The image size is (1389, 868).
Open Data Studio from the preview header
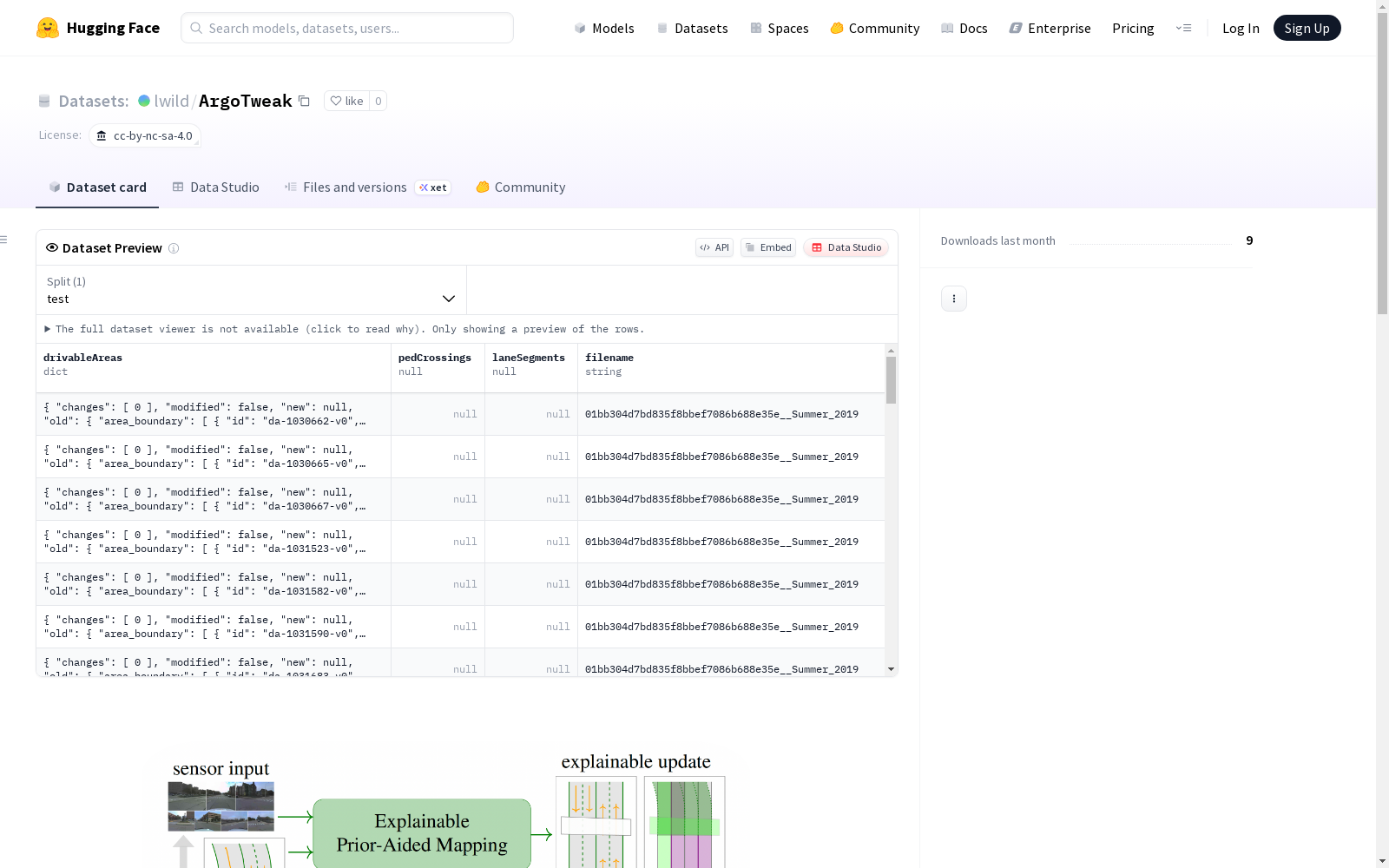pyautogui.click(x=846, y=247)
